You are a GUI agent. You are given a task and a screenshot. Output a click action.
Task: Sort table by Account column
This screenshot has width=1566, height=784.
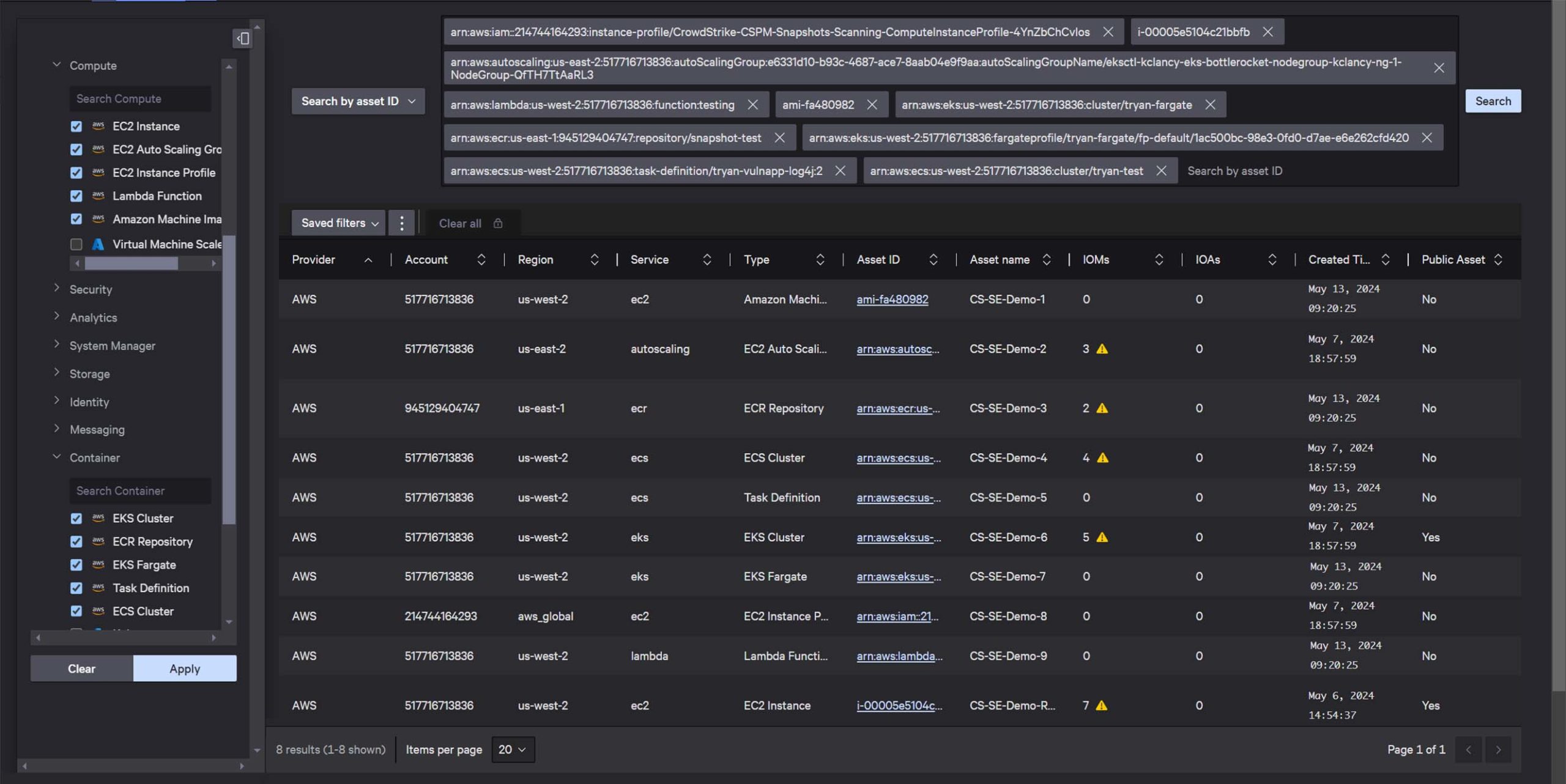click(481, 260)
